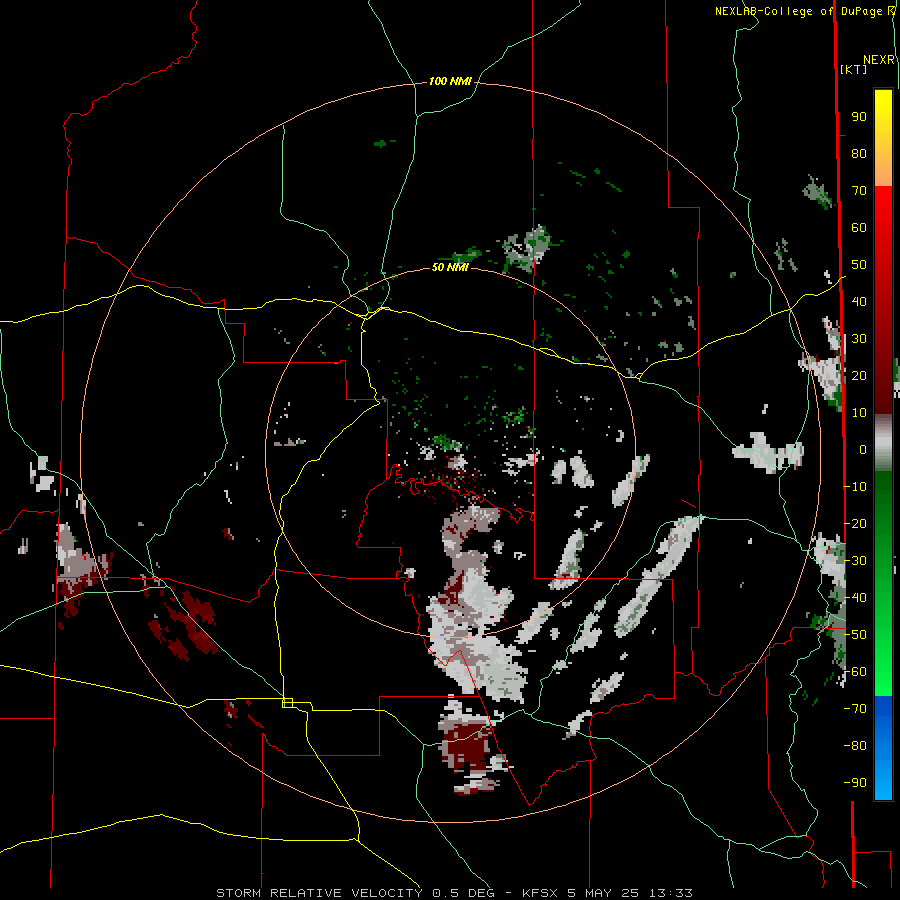Image resolution: width=900 pixels, height=900 pixels.
Task: Click the Storm Relative Velocity footer caption
Action: click(455, 893)
